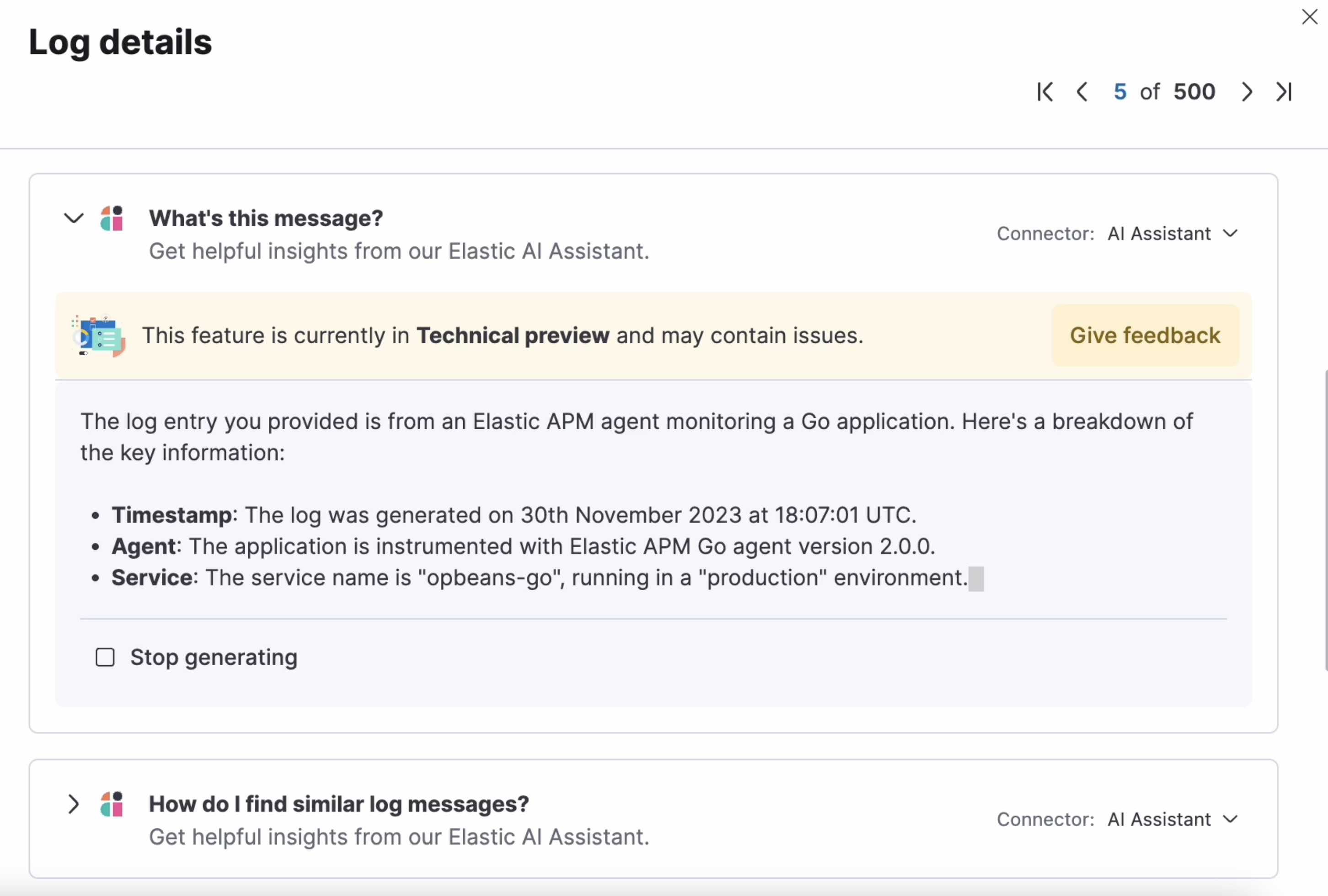Jump to the last log entry
This screenshot has width=1328, height=896.
(x=1284, y=92)
